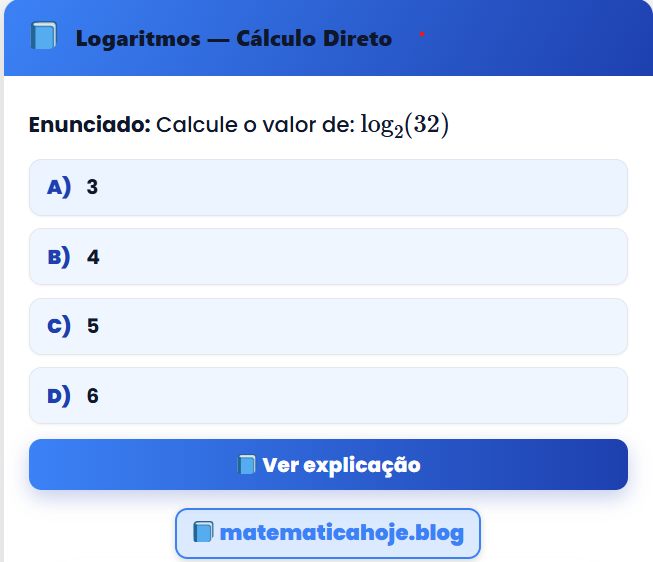This screenshot has width=653, height=562.
Task: Click the book icon on Ver explicação button
Action: 247,465
